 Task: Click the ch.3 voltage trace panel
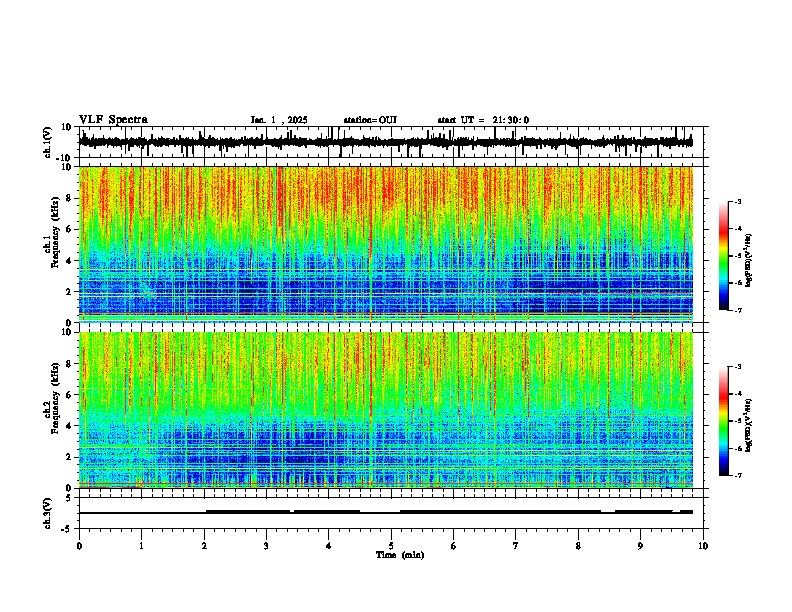tap(393, 513)
